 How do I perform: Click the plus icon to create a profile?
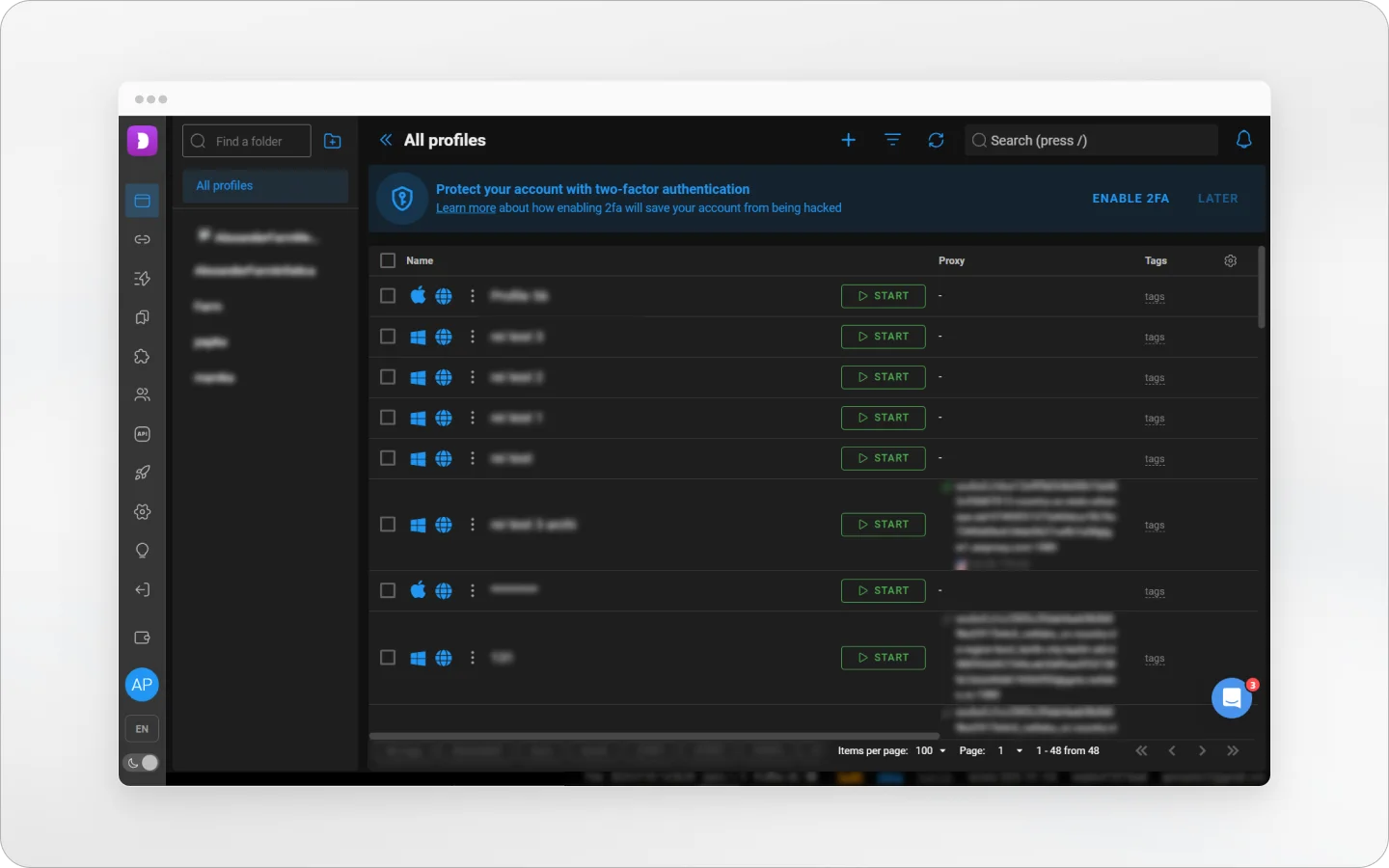pos(849,141)
